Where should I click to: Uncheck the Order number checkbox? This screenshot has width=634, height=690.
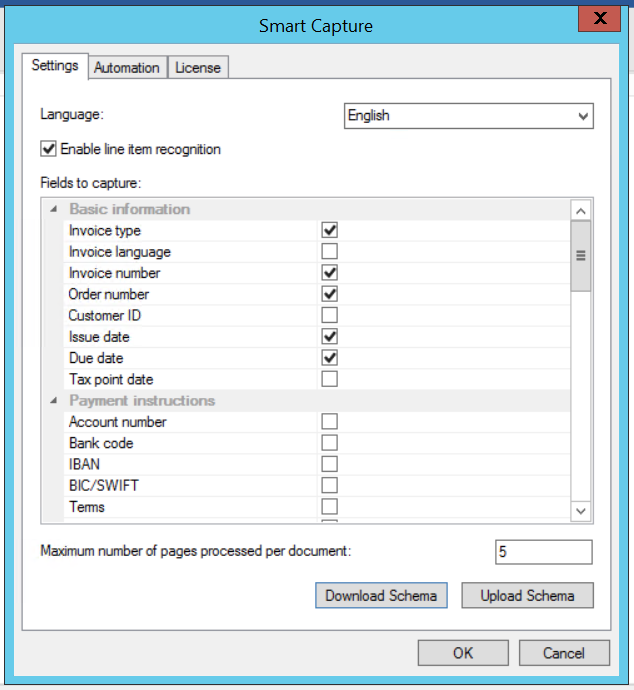pyautogui.click(x=330, y=294)
